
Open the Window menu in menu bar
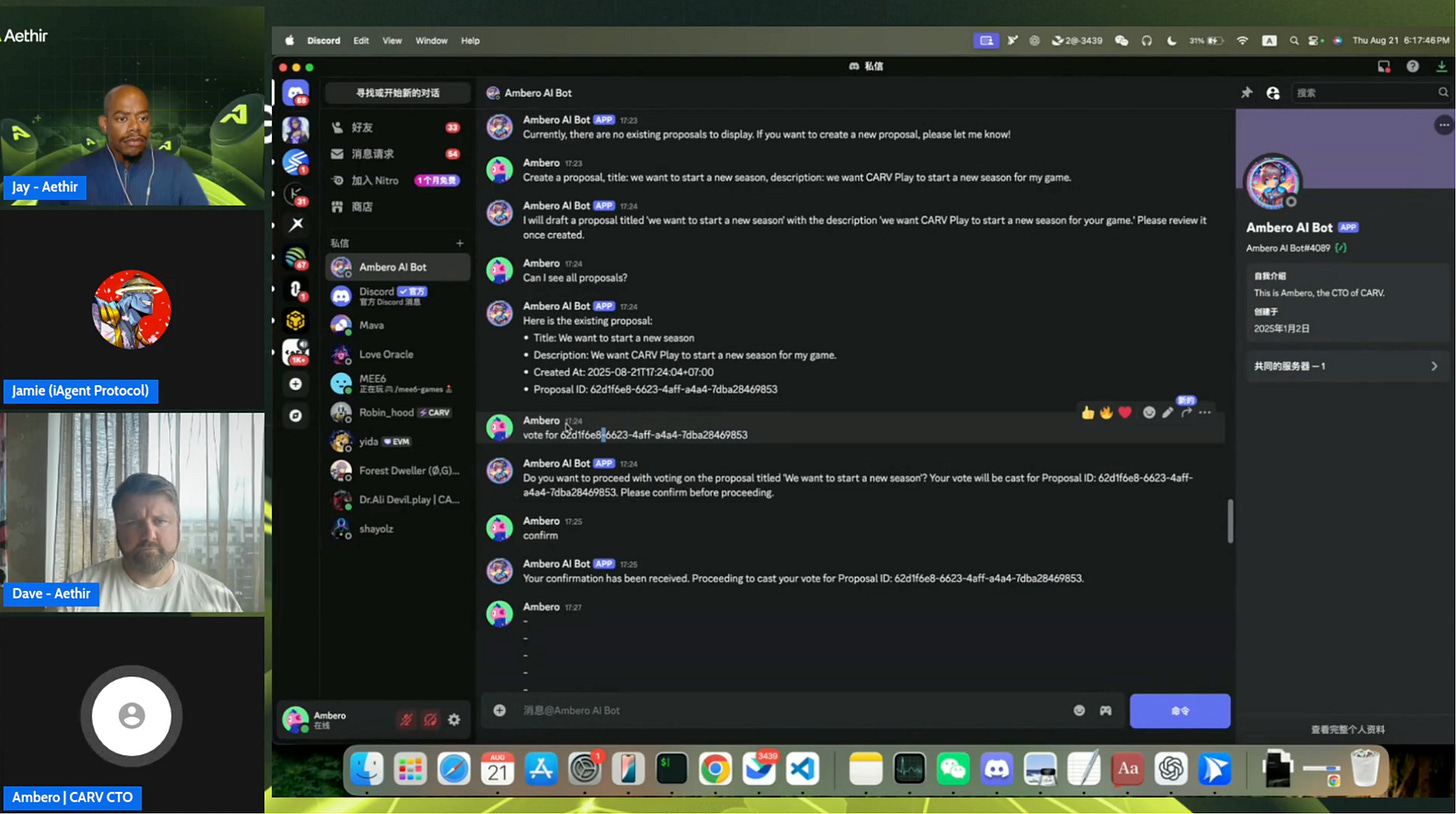click(x=431, y=41)
